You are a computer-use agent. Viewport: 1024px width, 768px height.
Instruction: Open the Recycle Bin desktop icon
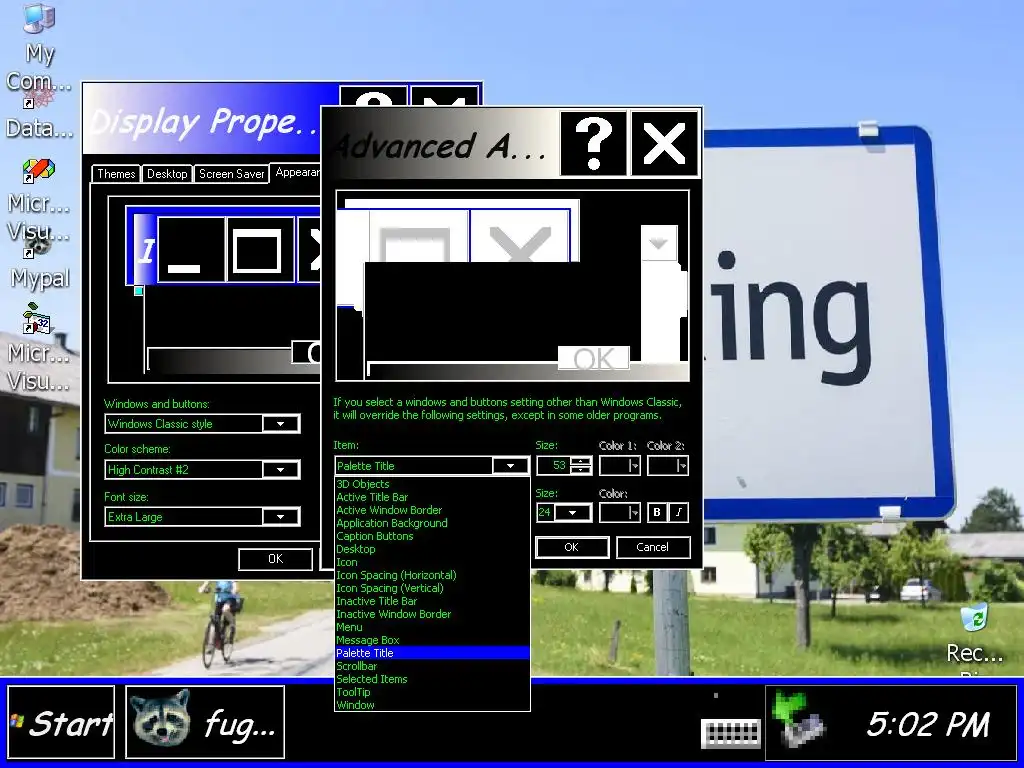974,637
